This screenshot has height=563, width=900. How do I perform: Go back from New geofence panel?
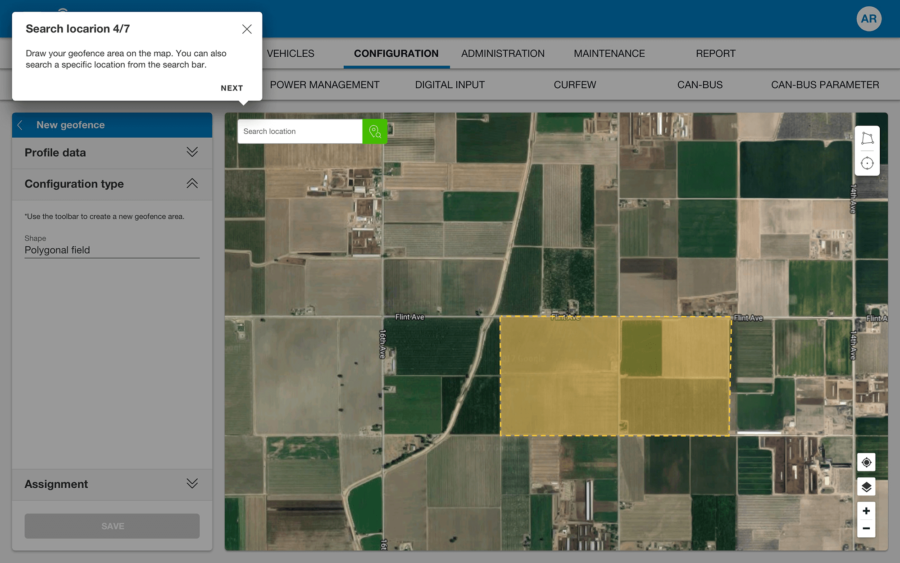click(20, 125)
